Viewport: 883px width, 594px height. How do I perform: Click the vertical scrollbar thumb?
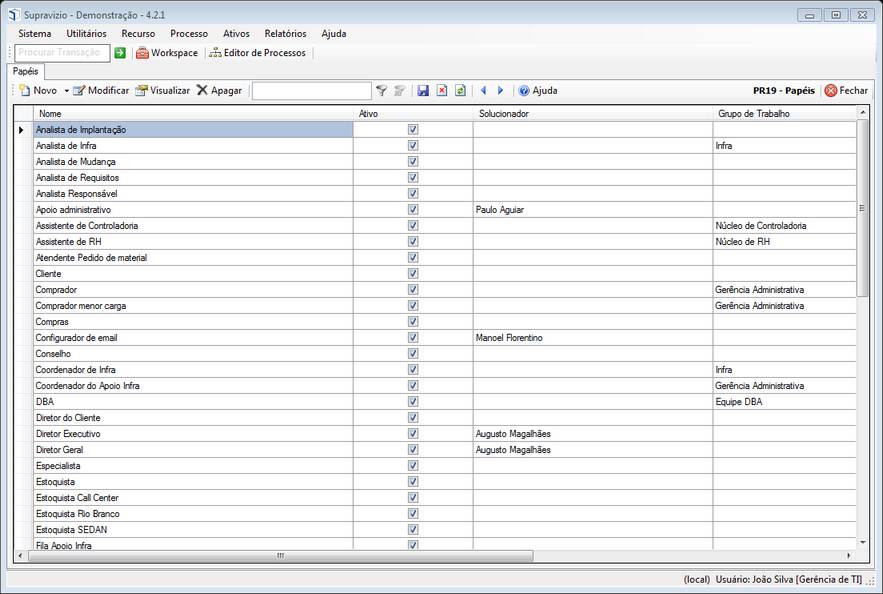coord(862,208)
